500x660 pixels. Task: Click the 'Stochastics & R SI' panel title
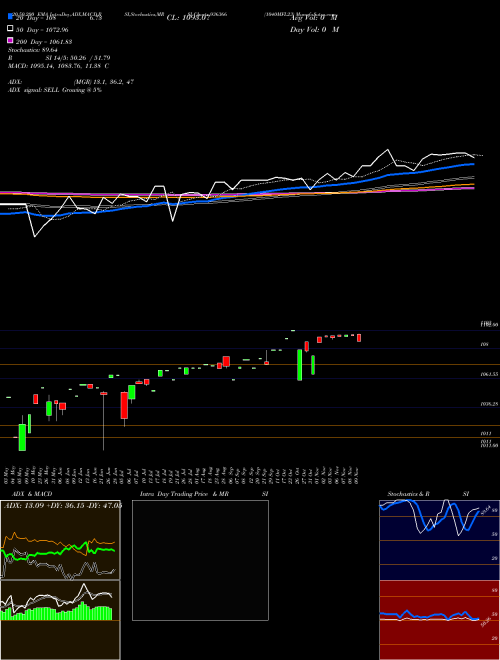coord(428,494)
